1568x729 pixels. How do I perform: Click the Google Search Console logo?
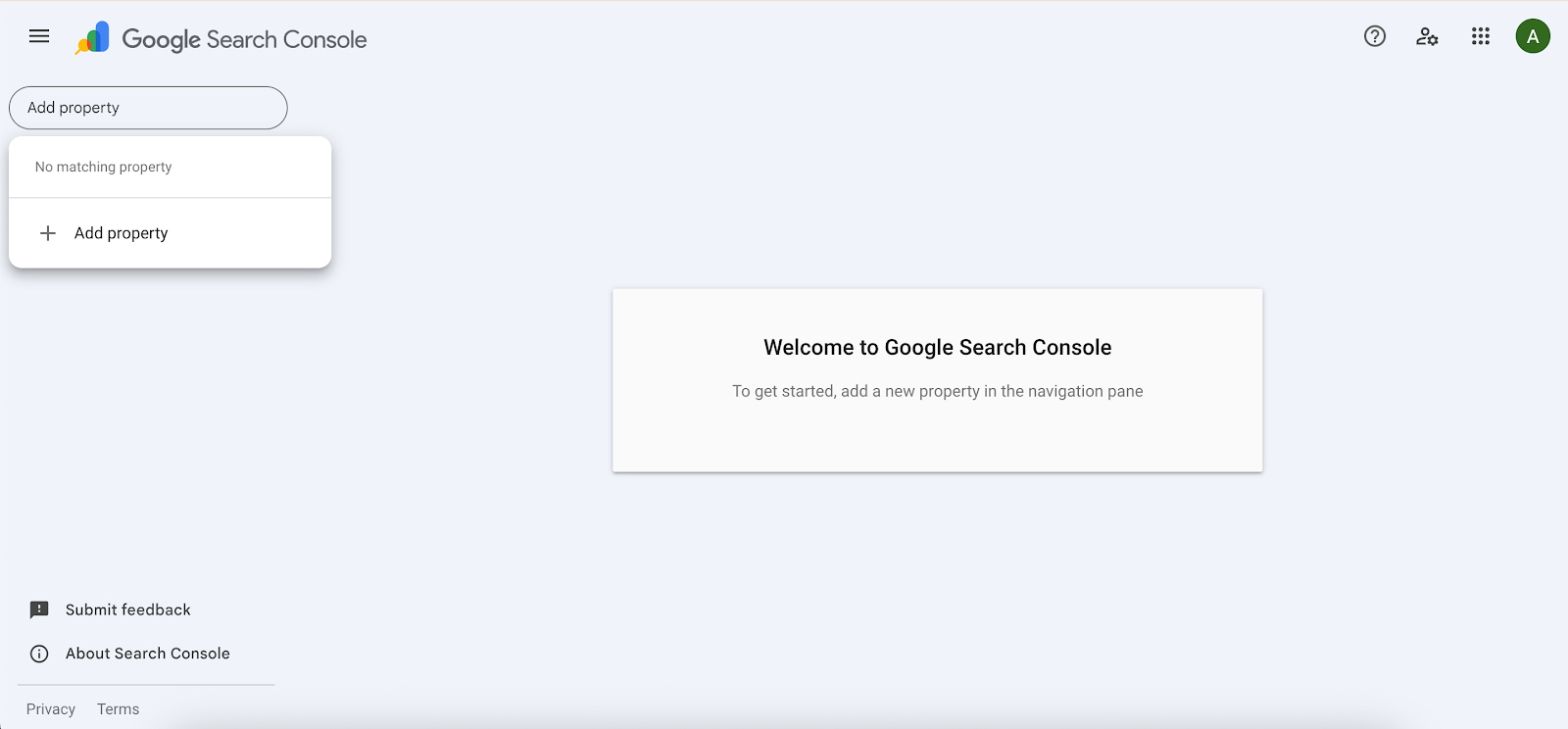click(x=220, y=38)
